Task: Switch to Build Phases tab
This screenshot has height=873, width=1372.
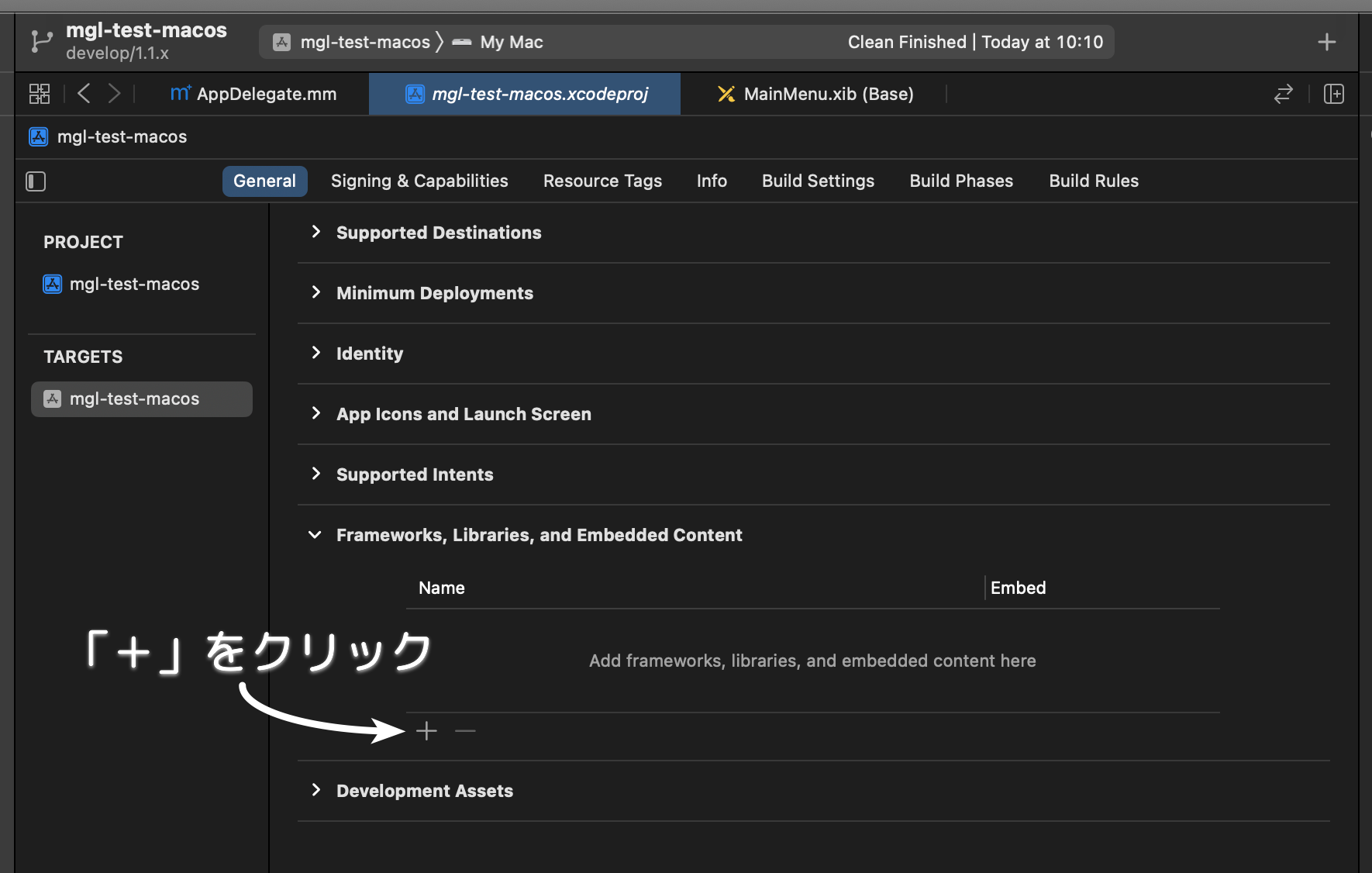Action: click(x=961, y=181)
